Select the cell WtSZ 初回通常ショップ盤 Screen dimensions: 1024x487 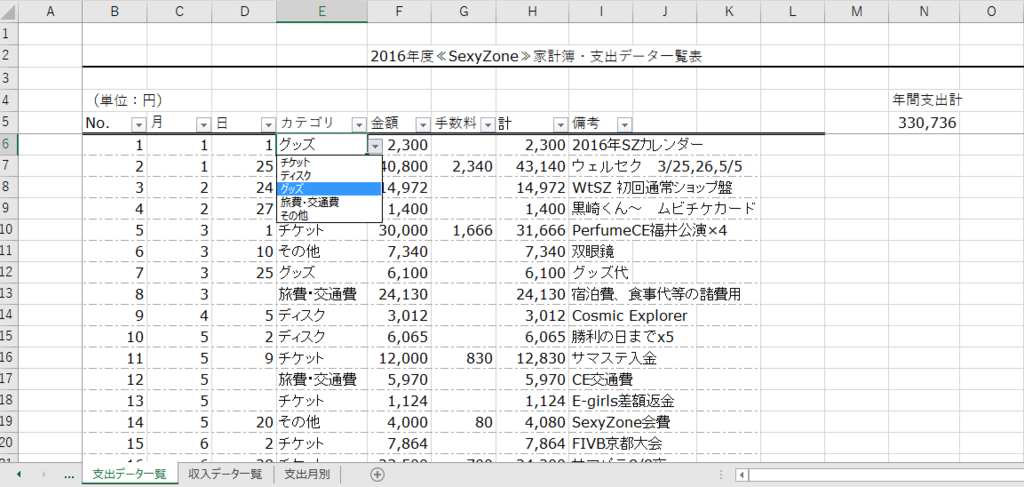(652, 188)
